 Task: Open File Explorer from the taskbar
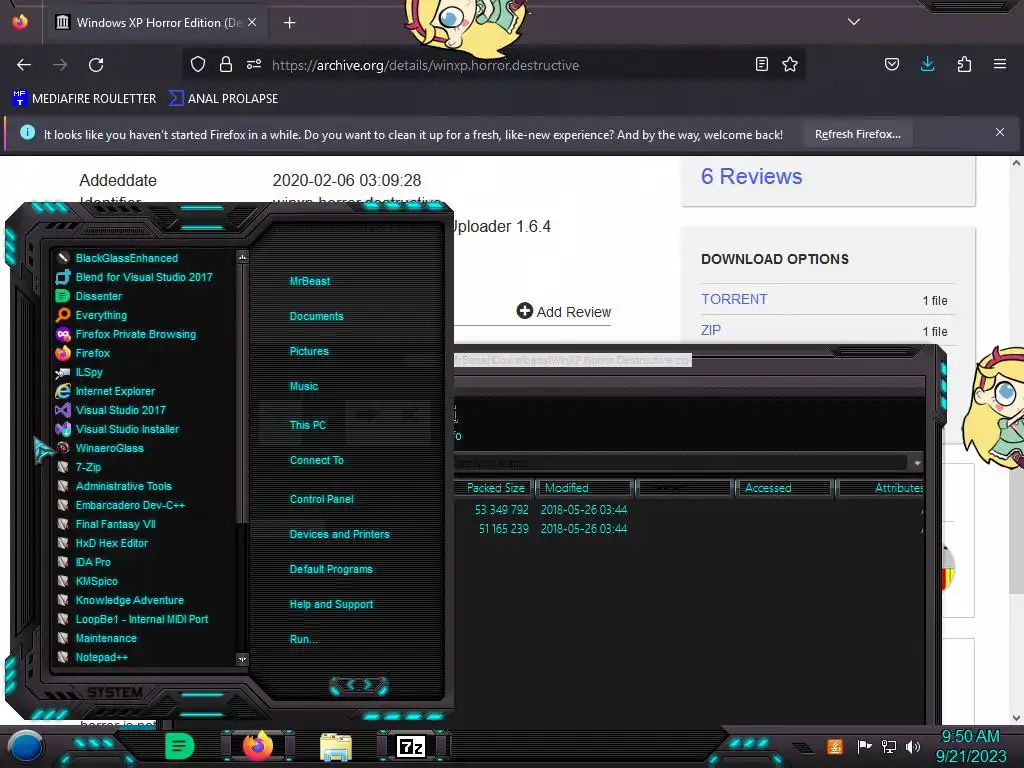(x=336, y=746)
